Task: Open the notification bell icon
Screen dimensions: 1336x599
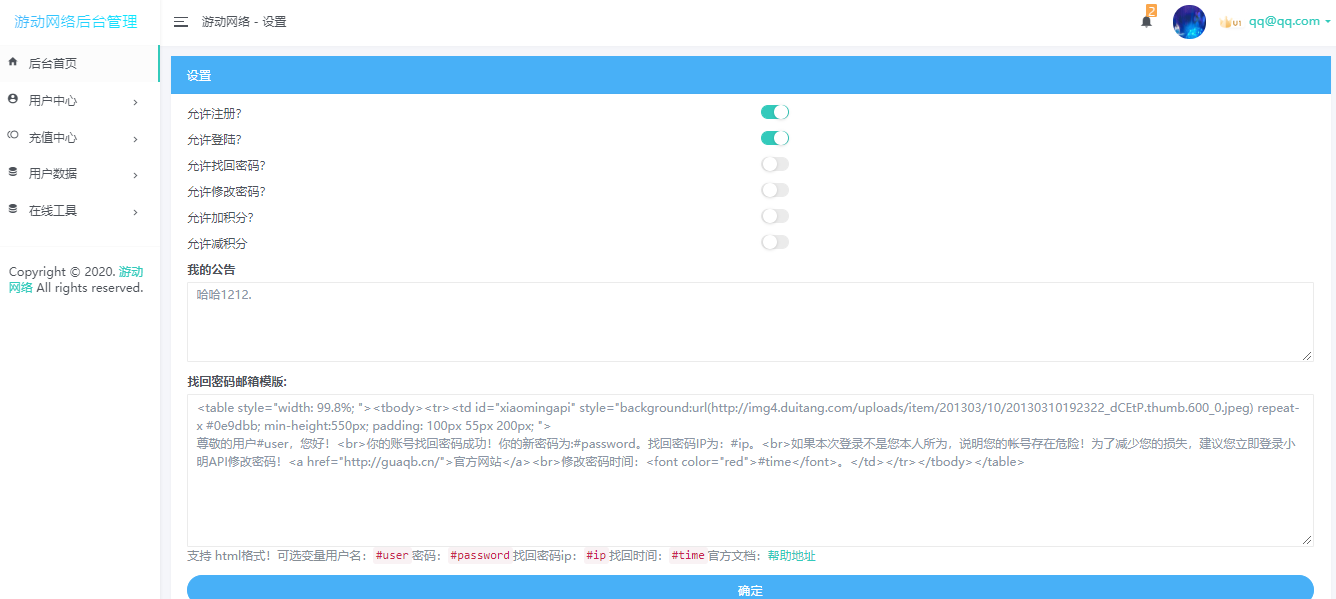Action: point(1146,22)
